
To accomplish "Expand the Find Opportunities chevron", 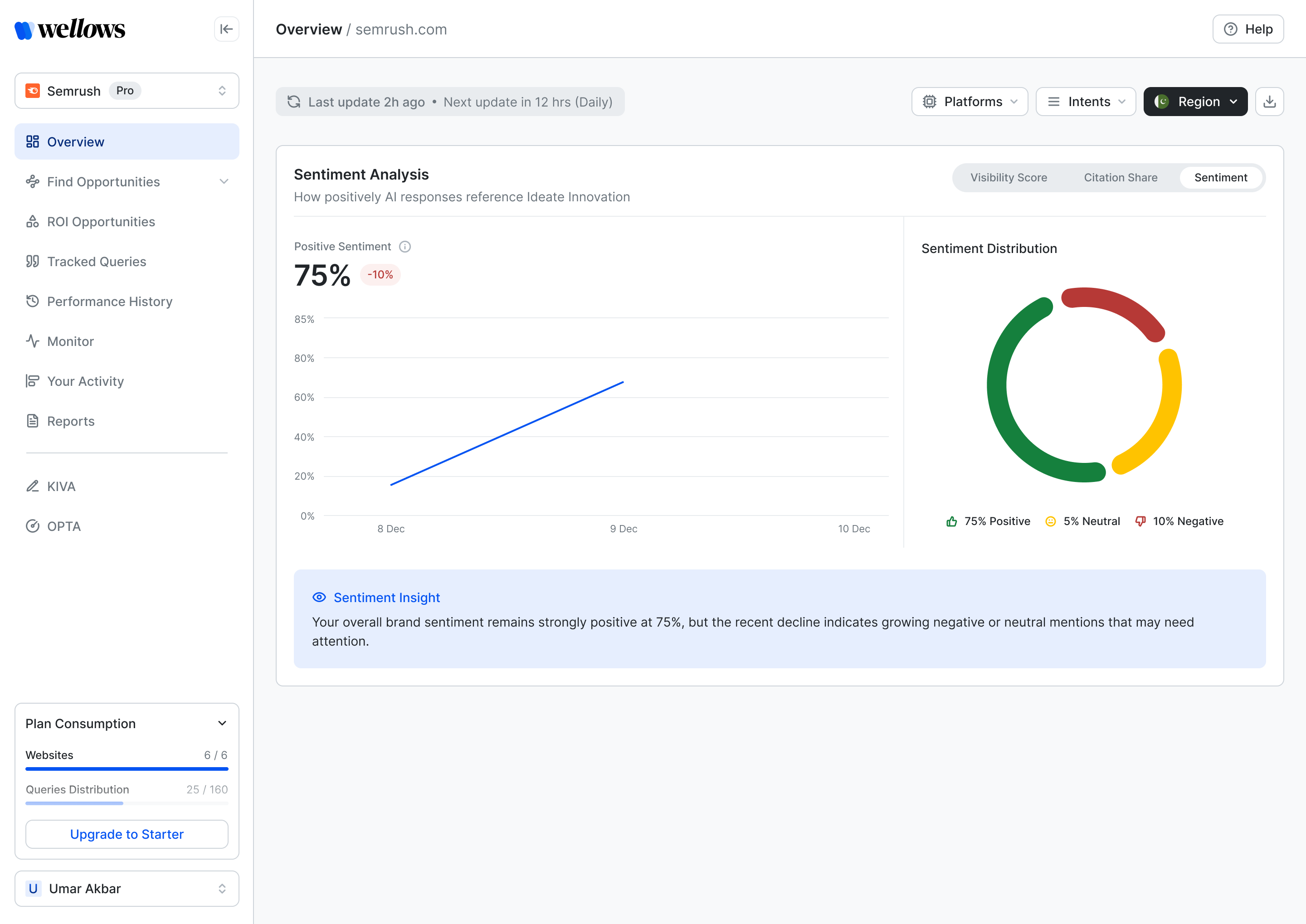I will pyautogui.click(x=224, y=181).
